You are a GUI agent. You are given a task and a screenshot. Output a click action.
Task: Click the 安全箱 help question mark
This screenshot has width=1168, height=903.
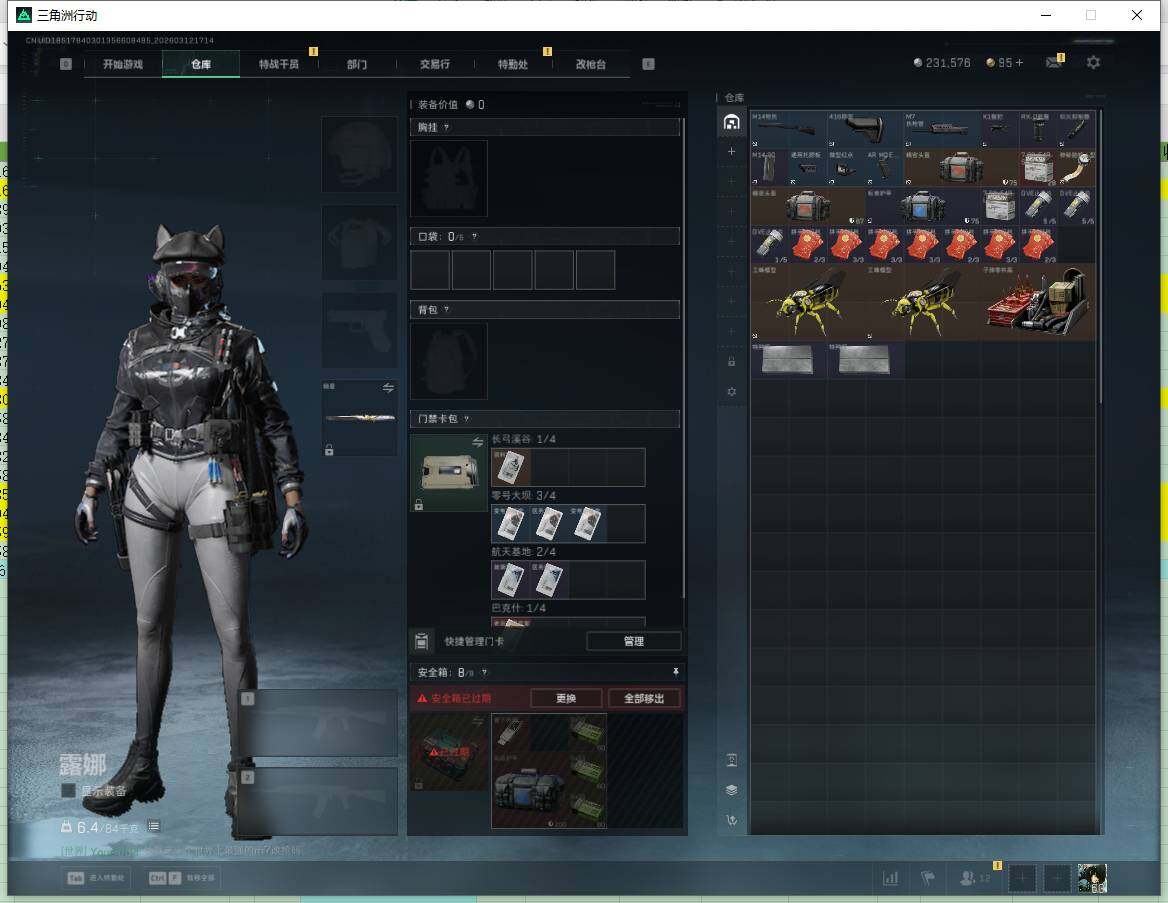pos(484,673)
